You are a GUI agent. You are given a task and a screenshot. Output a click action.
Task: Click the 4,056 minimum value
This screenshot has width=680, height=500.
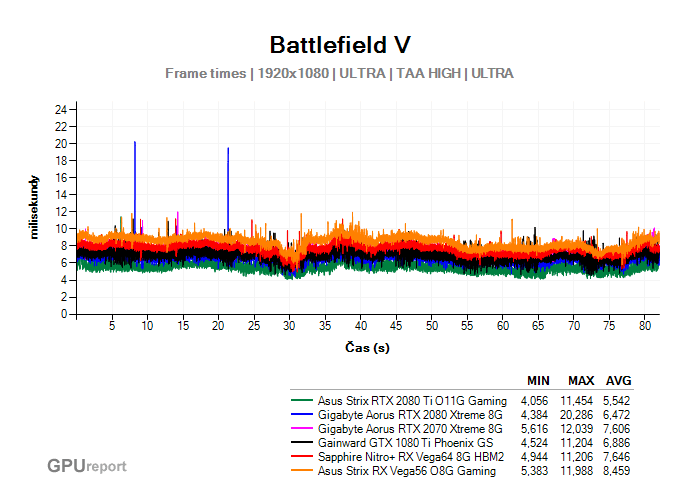coord(534,401)
